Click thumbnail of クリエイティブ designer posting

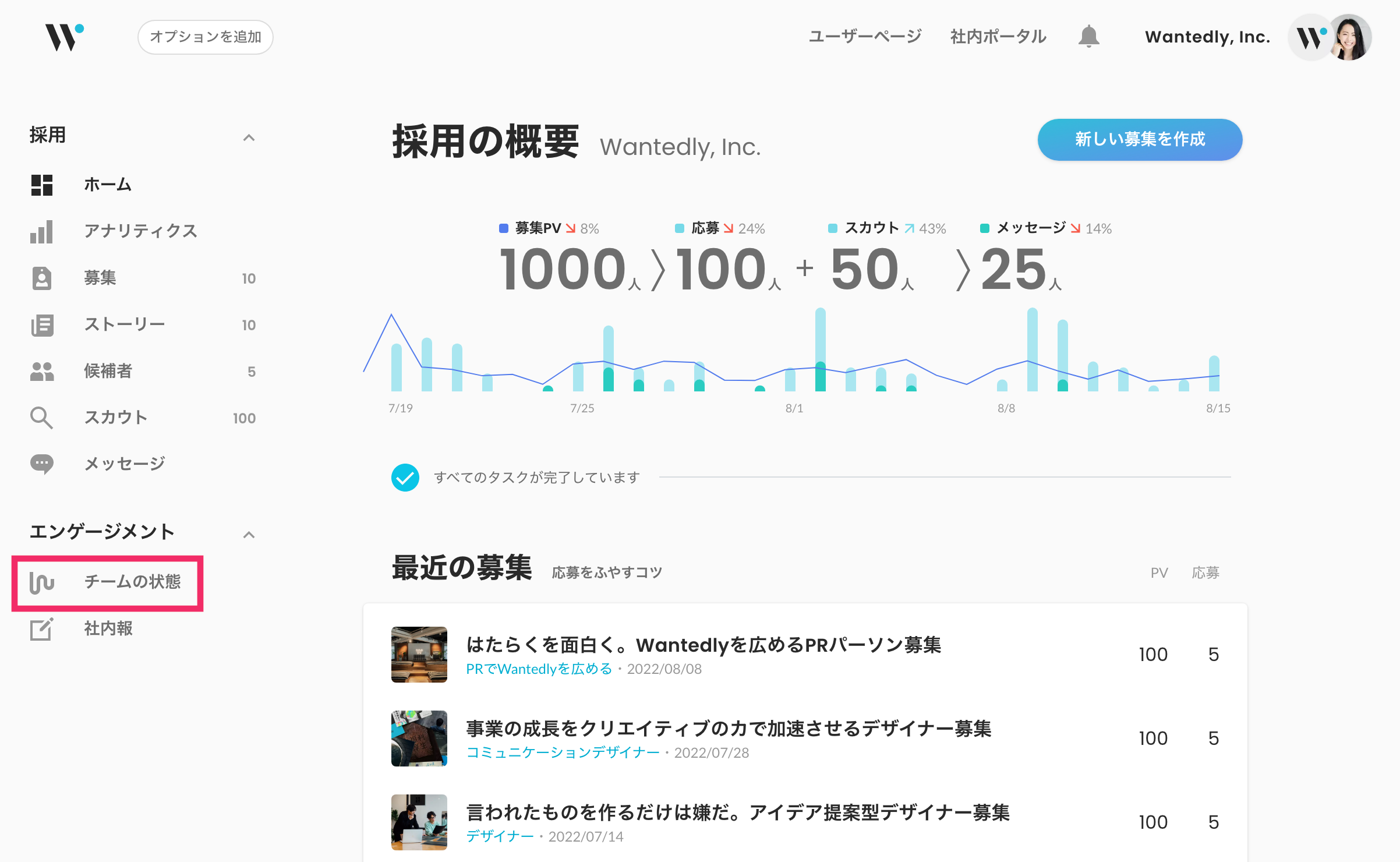click(419, 739)
